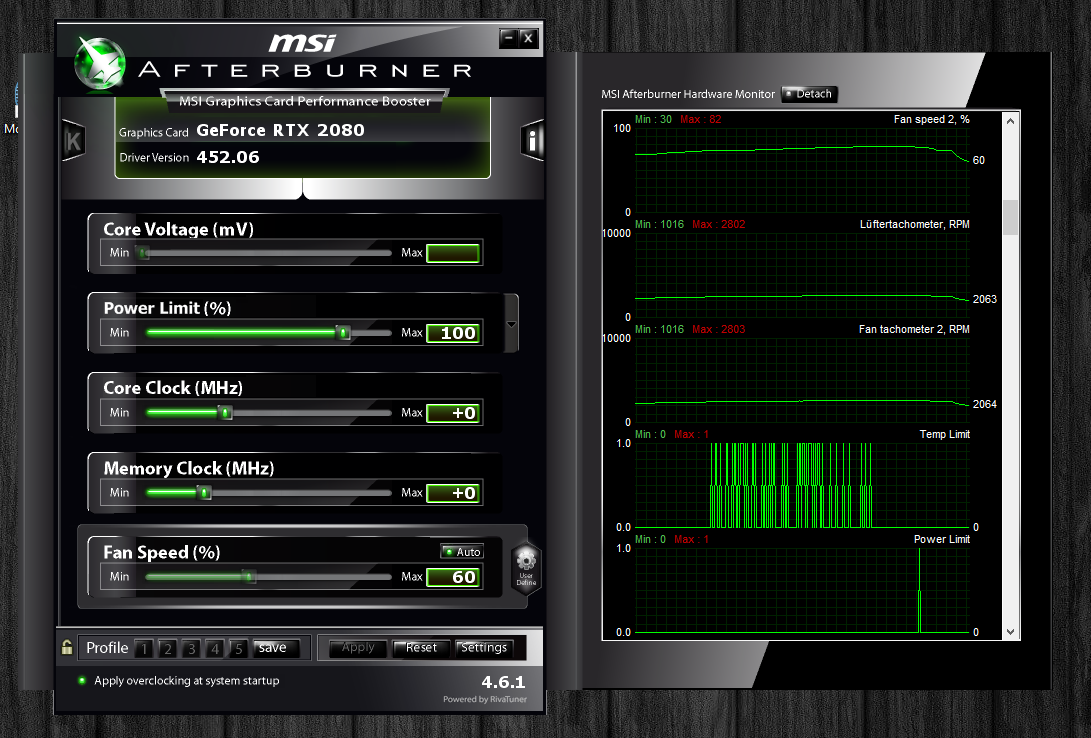Click the Fan Speed value field showing 60

pos(453,577)
